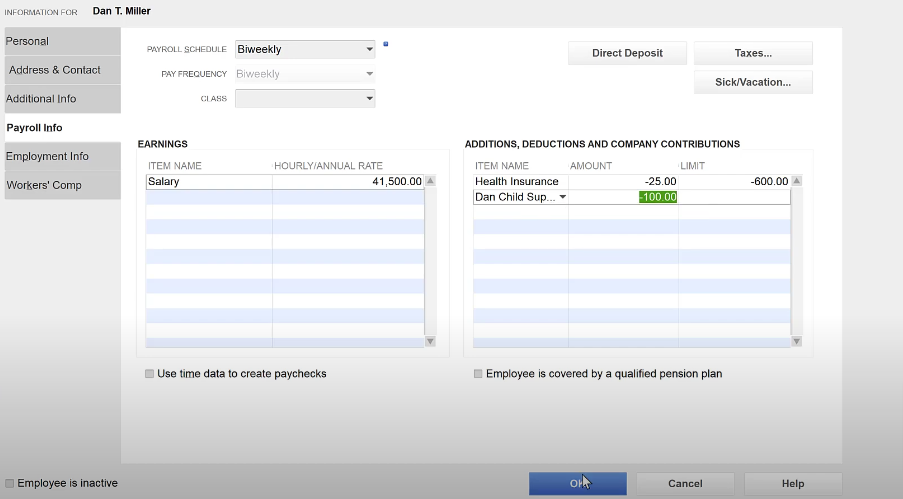Click the small blue payroll schedule indicator icon
903x499 pixels.
[x=386, y=44]
